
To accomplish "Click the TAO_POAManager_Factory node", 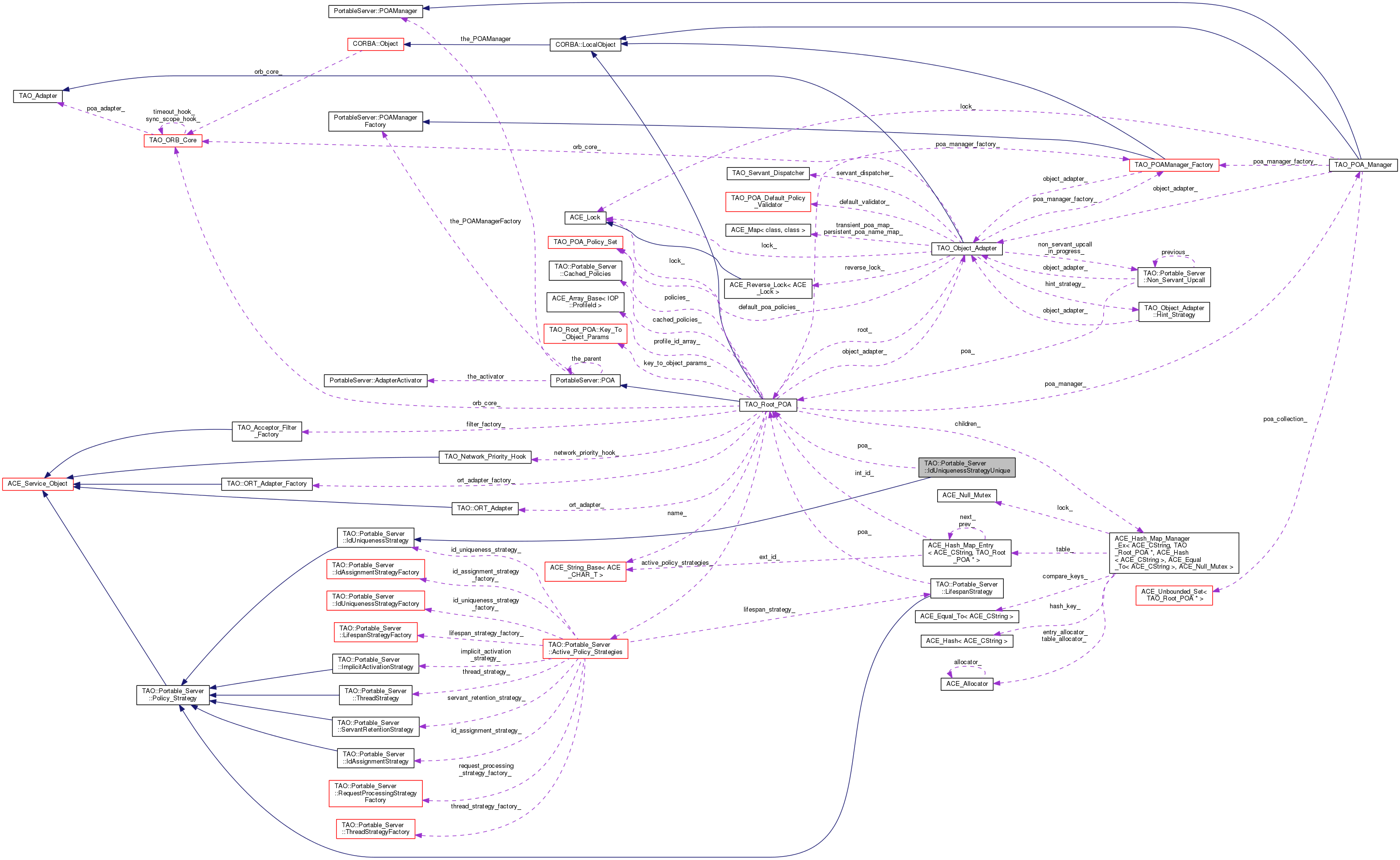I will click(1174, 165).
